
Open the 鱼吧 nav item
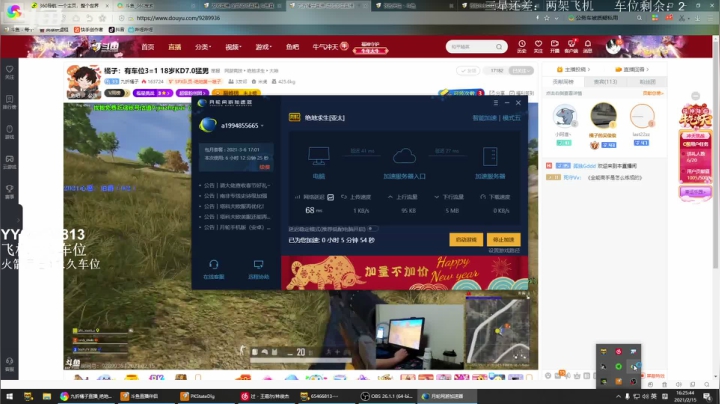coord(292,47)
